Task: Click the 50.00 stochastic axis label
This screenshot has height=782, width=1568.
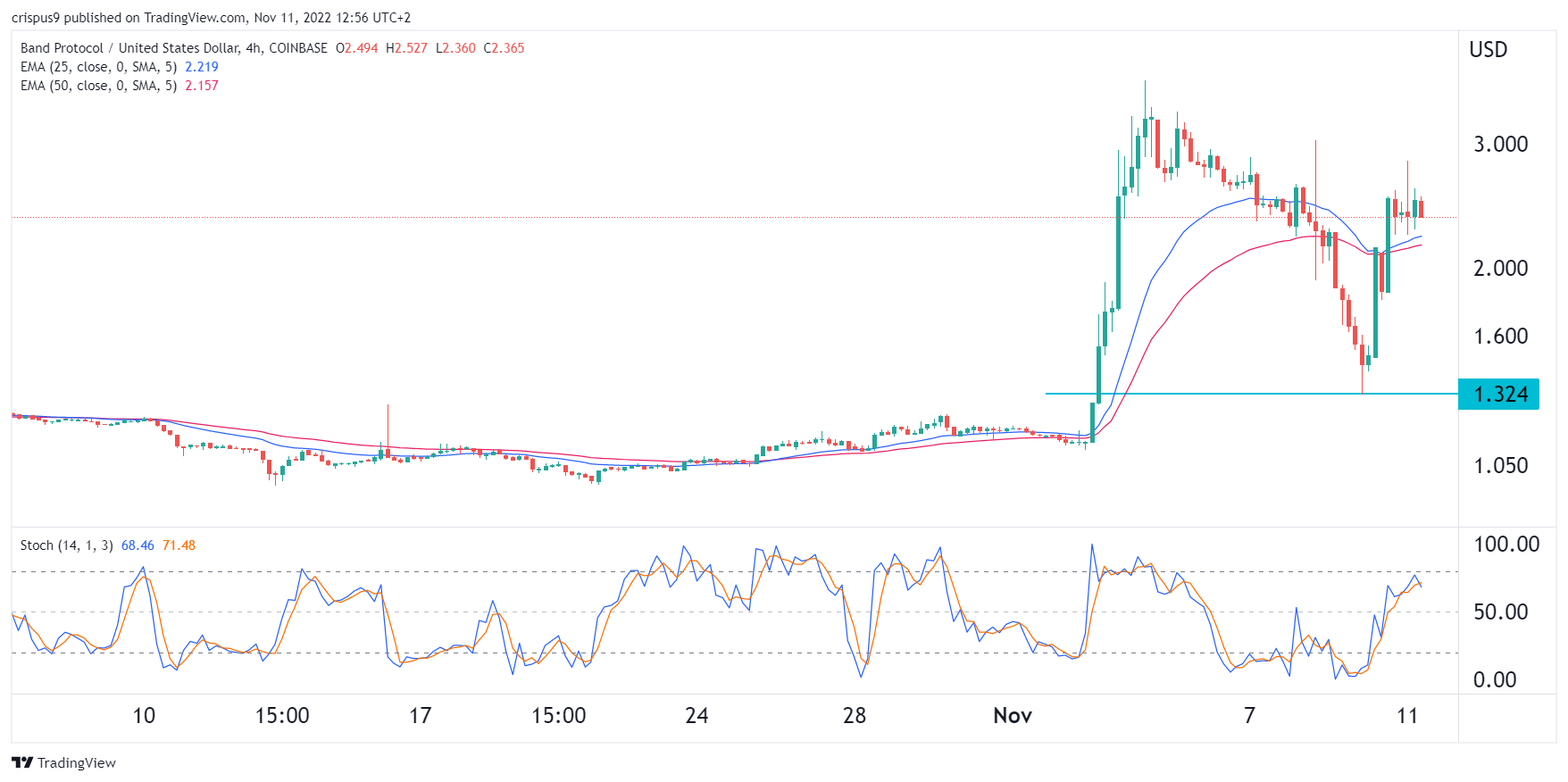Action: (x=1500, y=611)
